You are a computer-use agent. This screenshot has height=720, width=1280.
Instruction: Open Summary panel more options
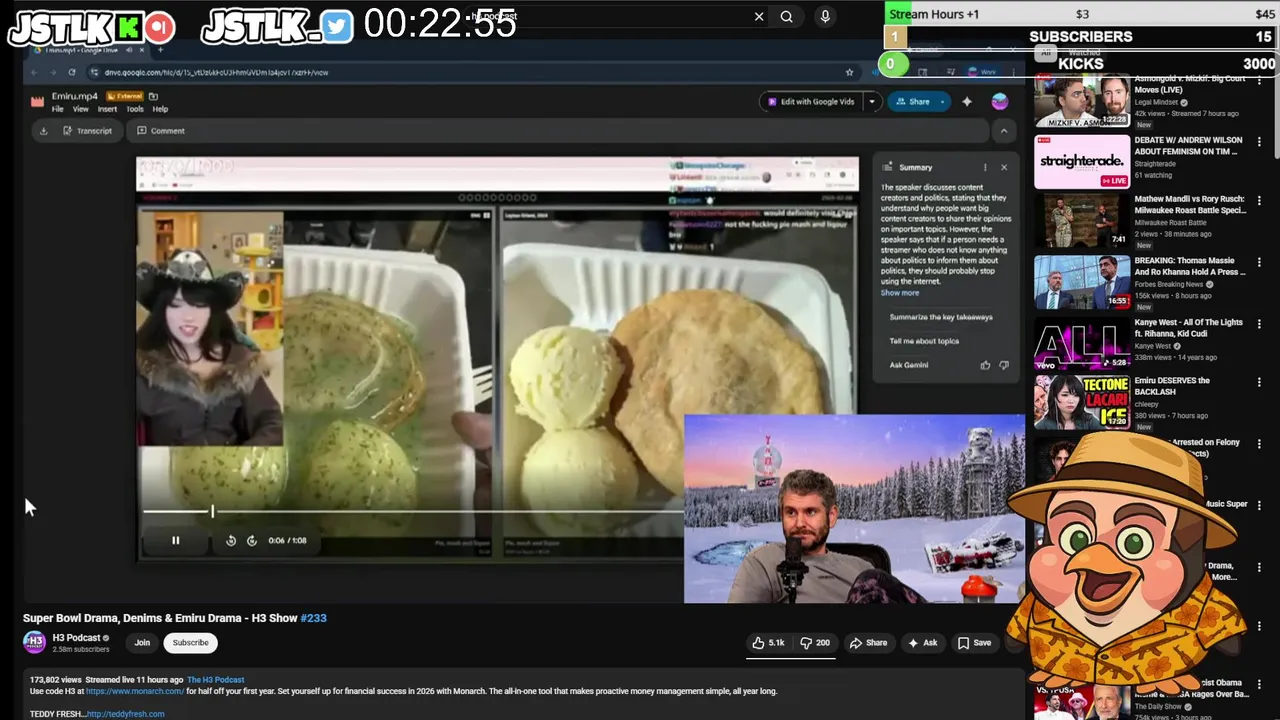tap(985, 167)
